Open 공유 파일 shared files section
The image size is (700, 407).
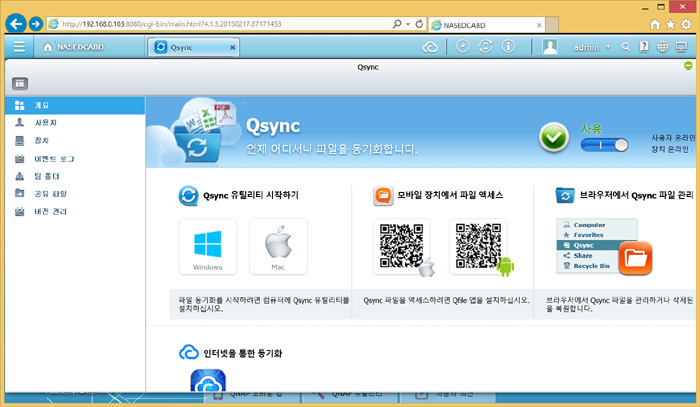coord(75,194)
